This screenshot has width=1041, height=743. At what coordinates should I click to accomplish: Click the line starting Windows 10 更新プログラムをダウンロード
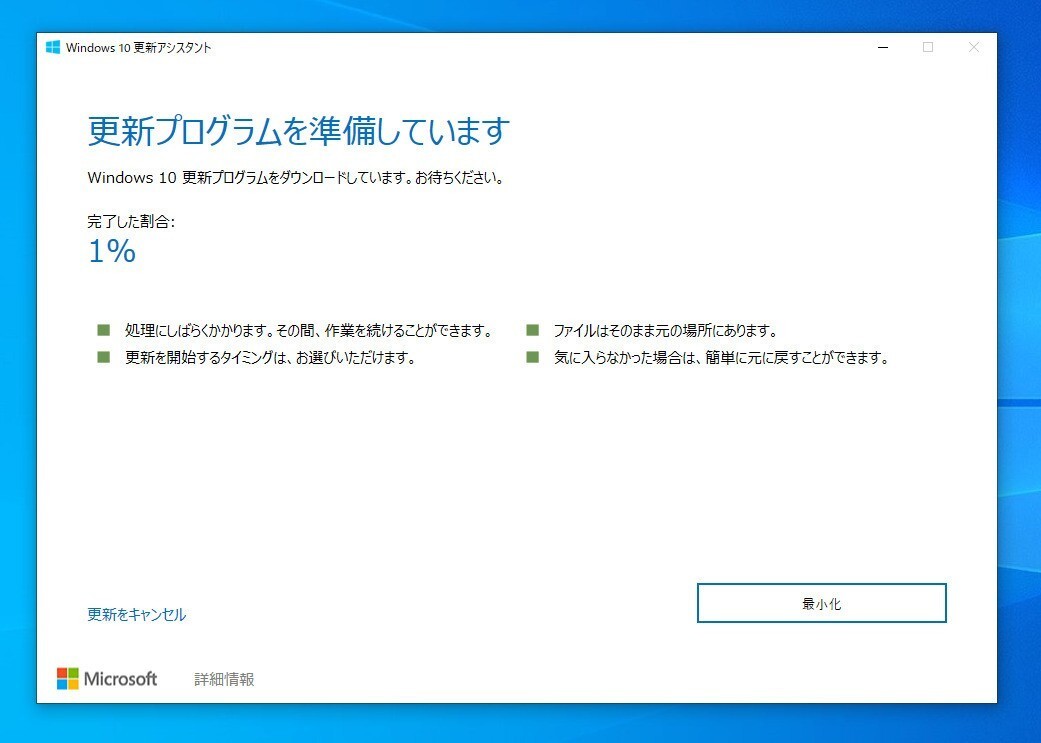(x=295, y=177)
